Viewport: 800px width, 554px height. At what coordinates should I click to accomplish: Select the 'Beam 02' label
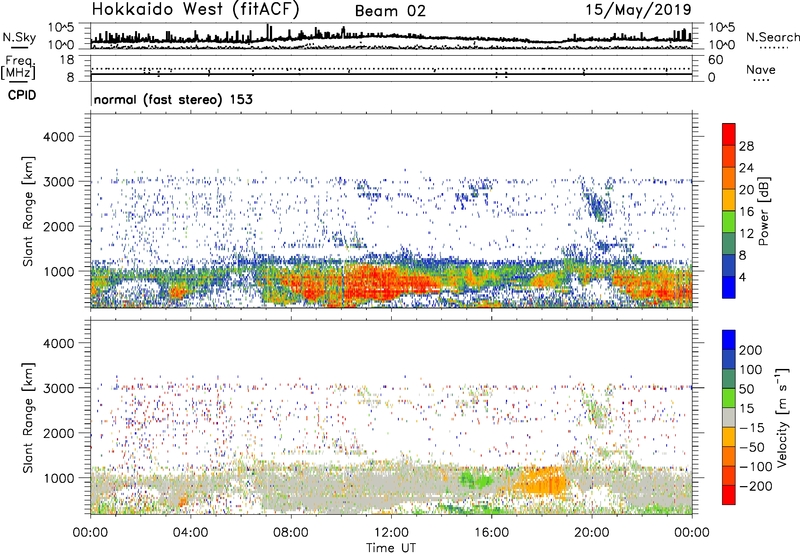(390, 11)
